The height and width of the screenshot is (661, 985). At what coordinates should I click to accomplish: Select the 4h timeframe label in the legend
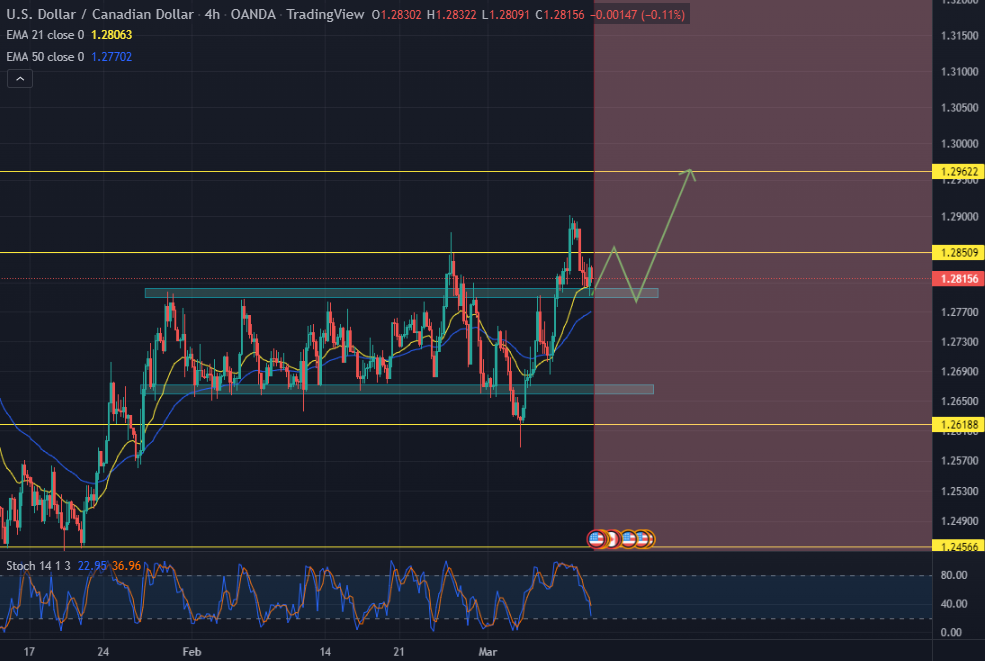pos(212,14)
